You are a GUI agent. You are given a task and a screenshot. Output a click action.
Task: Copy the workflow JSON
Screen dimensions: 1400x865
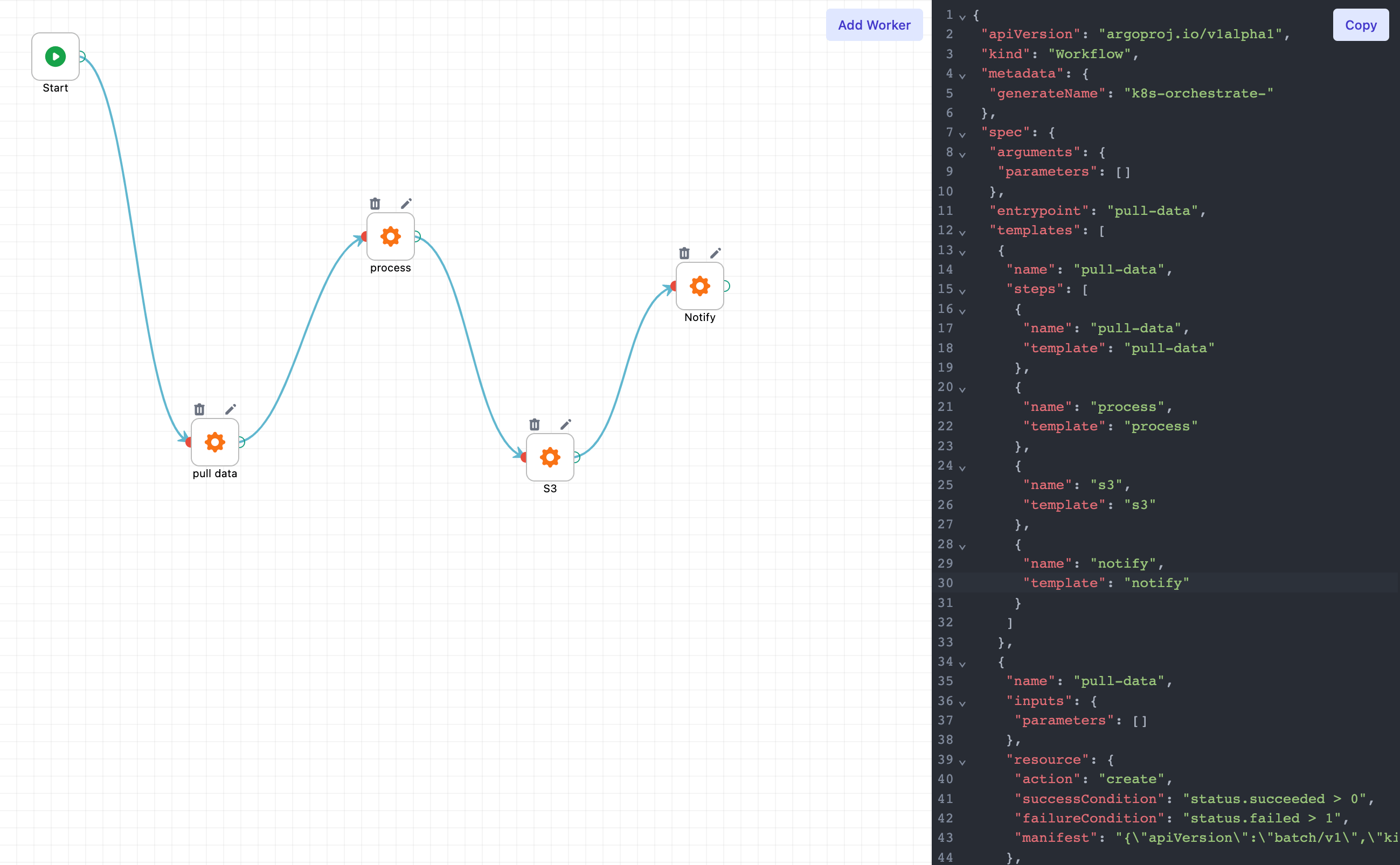click(x=1360, y=25)
